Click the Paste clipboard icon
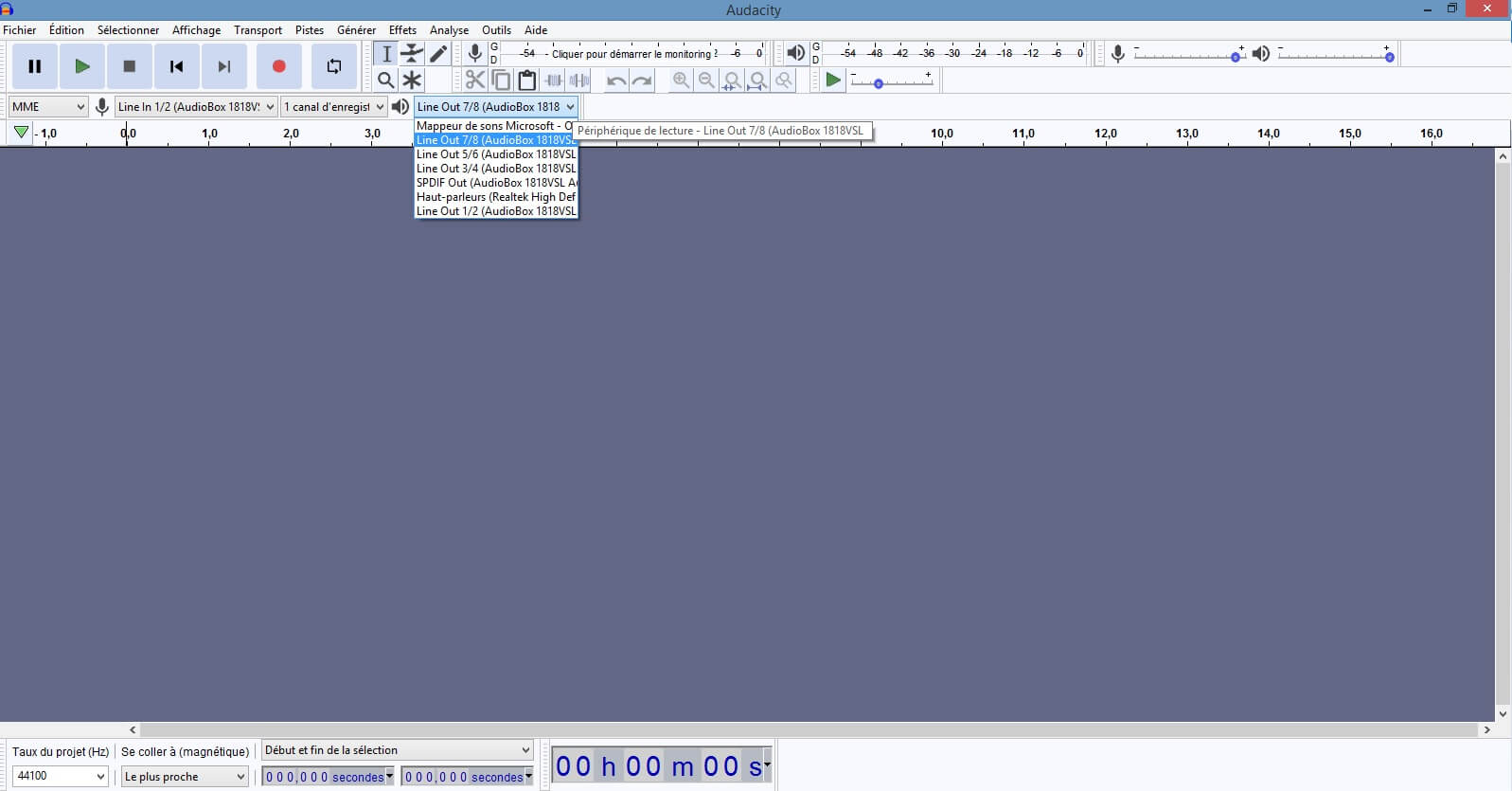The height and width of the screenshot is (791, 1512). 527,81
